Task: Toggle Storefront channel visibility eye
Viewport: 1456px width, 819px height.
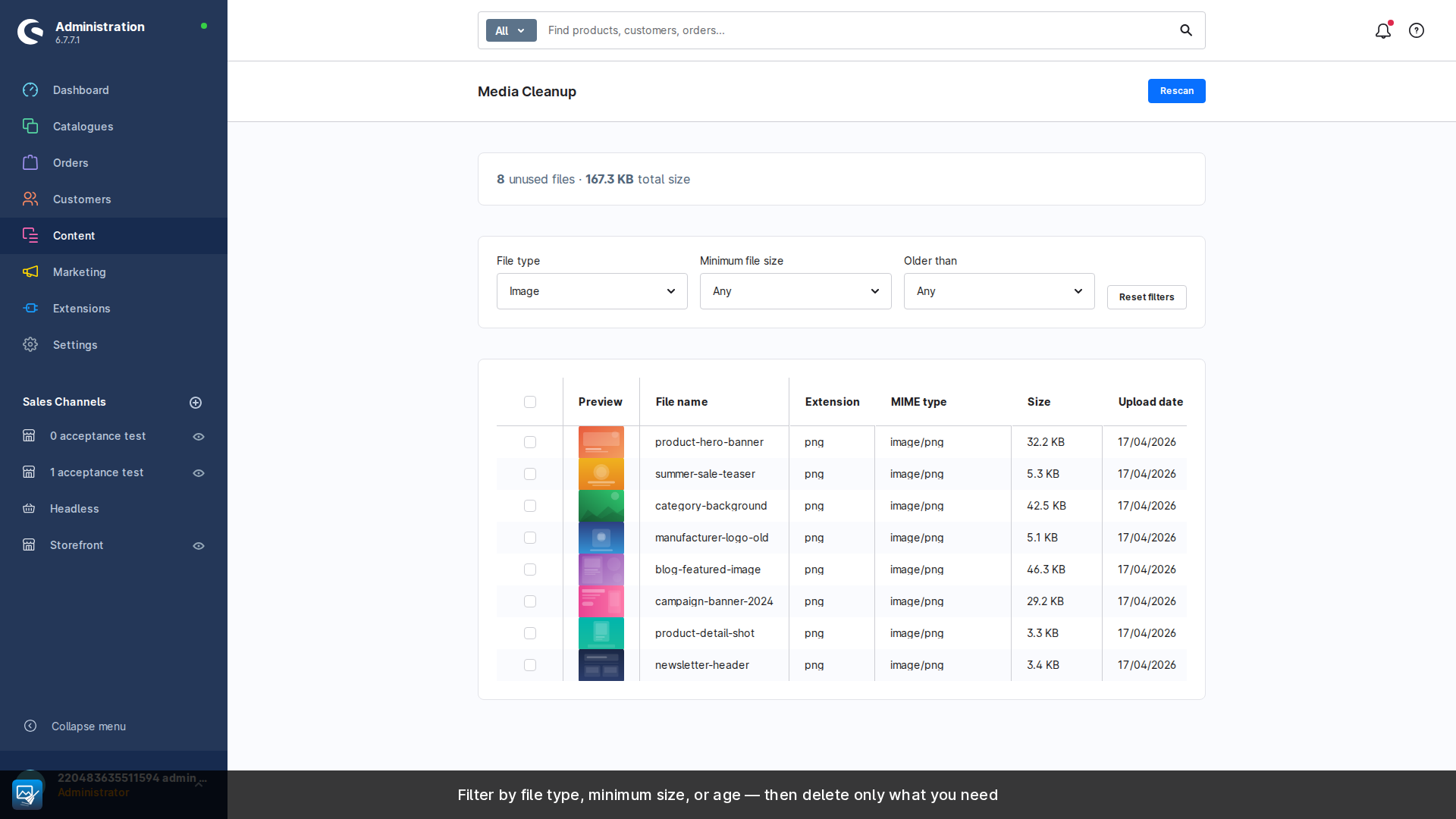Action: click(x=199, y=546)
